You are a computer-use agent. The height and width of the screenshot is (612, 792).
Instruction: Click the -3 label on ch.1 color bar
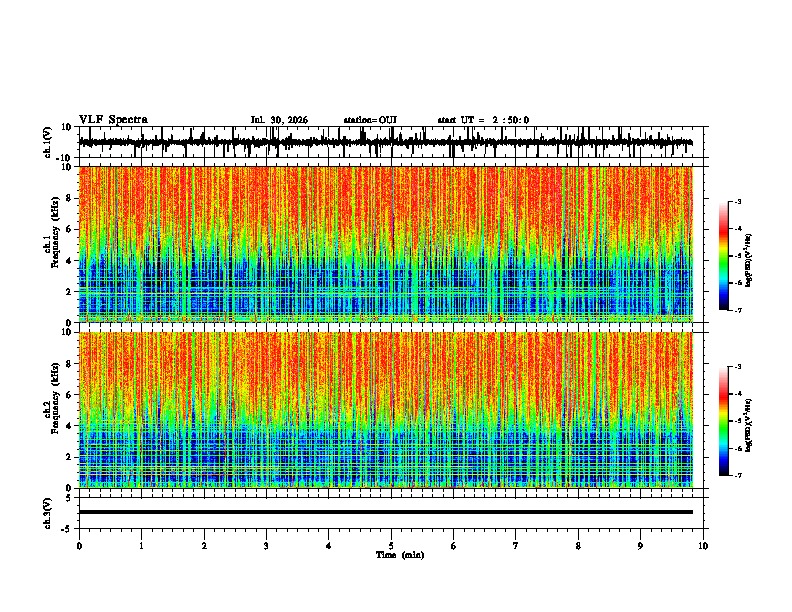click(x=738, y=201)
